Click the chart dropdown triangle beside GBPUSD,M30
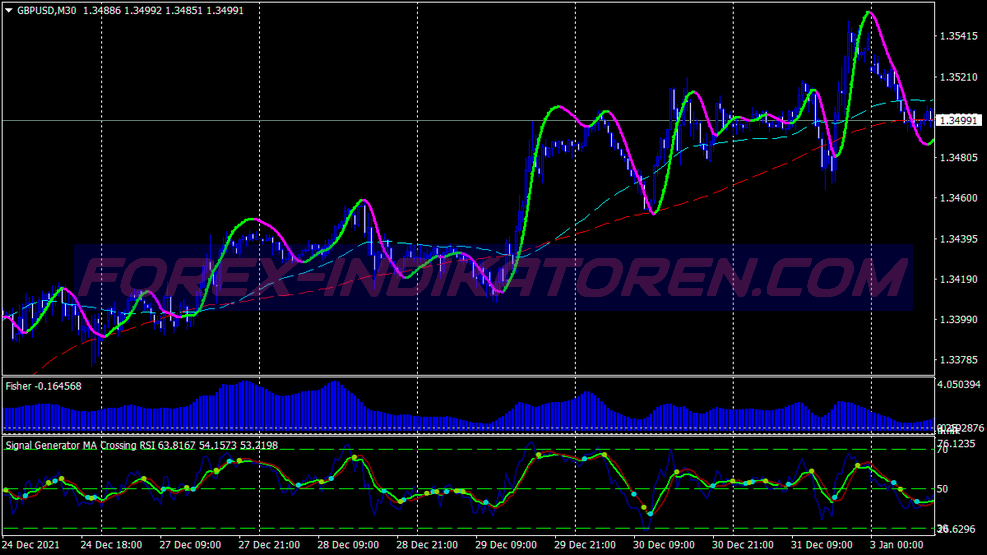The height and width of the screenshot is (555, 987). (x=9, y=11)
